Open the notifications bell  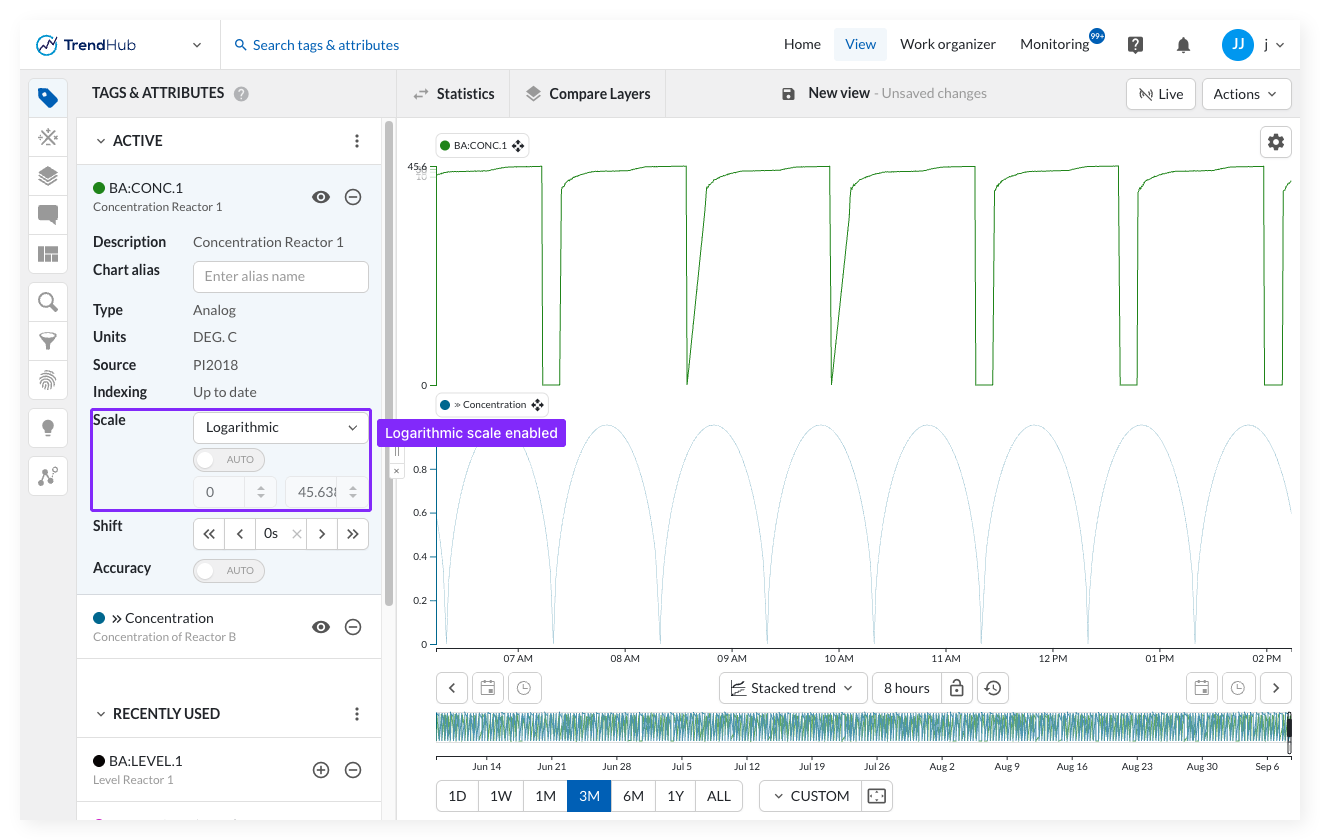coord(1183,45)
